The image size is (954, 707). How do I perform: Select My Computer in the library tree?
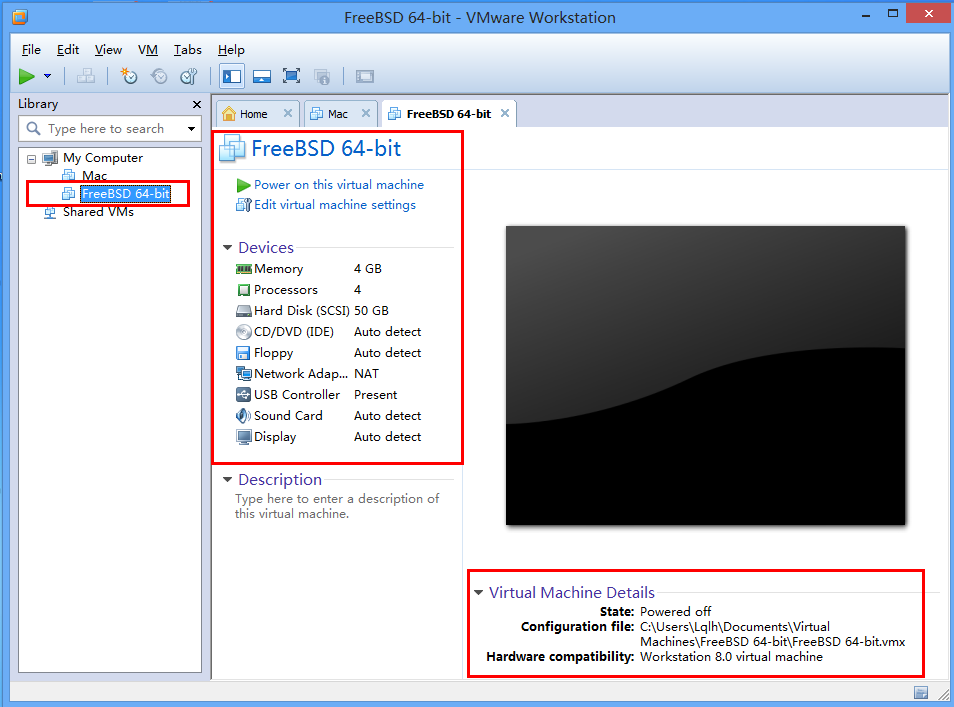point(103,158)
